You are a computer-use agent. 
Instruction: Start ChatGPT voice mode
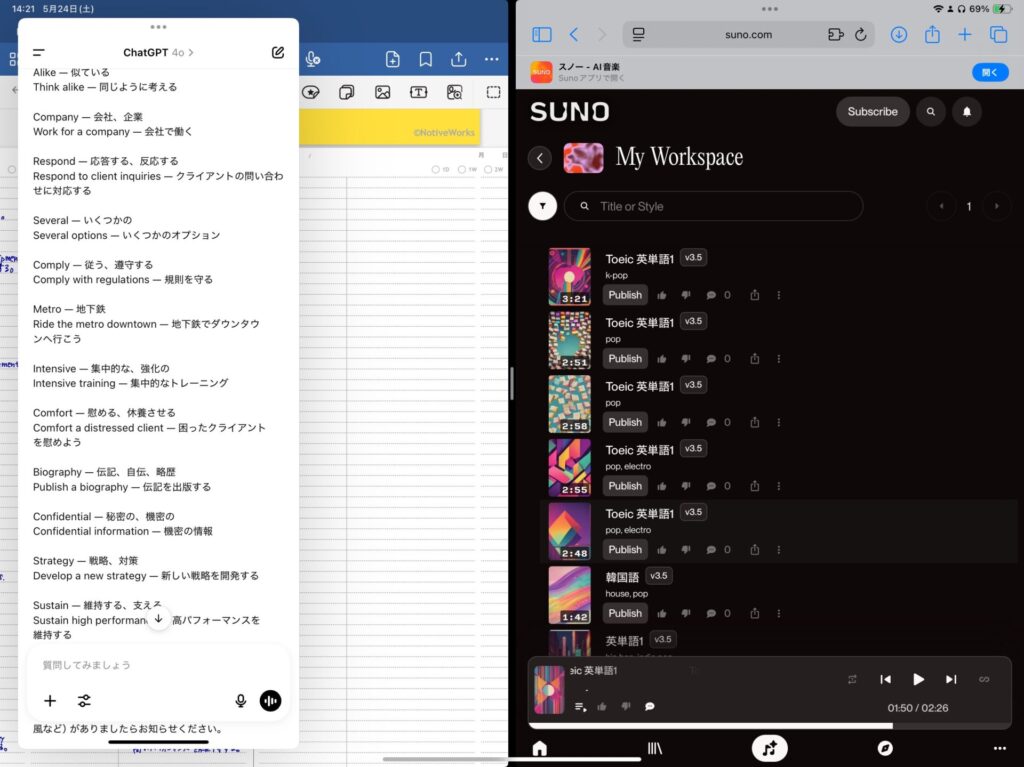click(270, 701)
